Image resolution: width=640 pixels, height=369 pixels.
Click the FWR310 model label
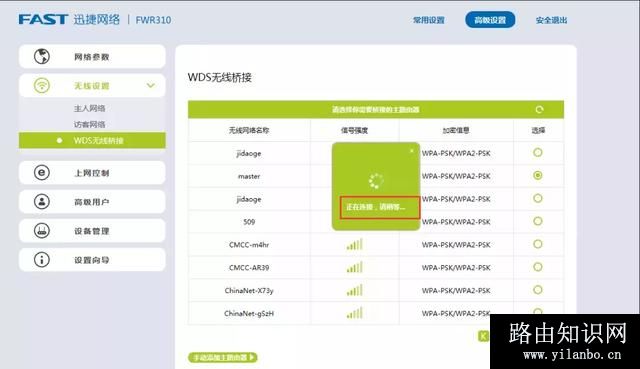point(153,20)
